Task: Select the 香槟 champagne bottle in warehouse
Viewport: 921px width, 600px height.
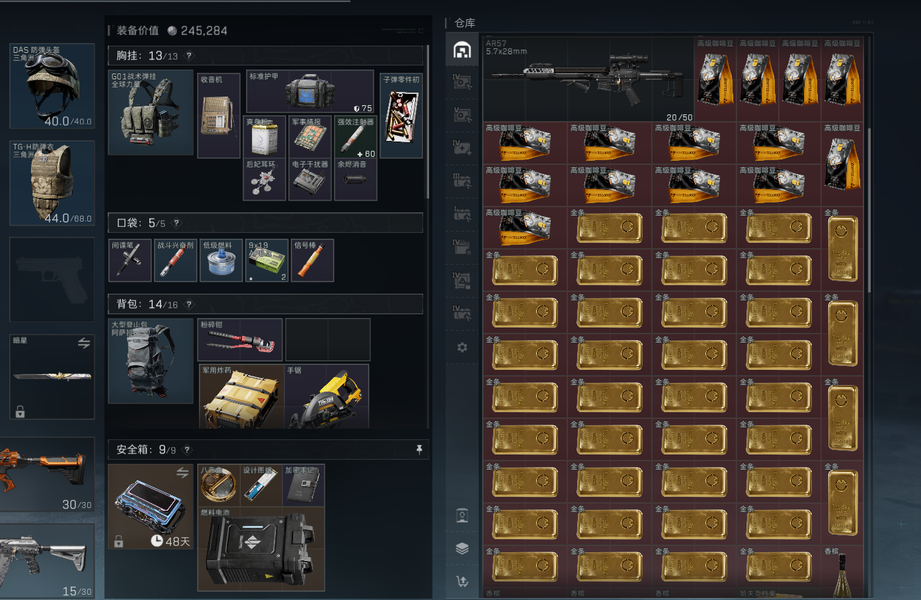Action: [843, 572]
